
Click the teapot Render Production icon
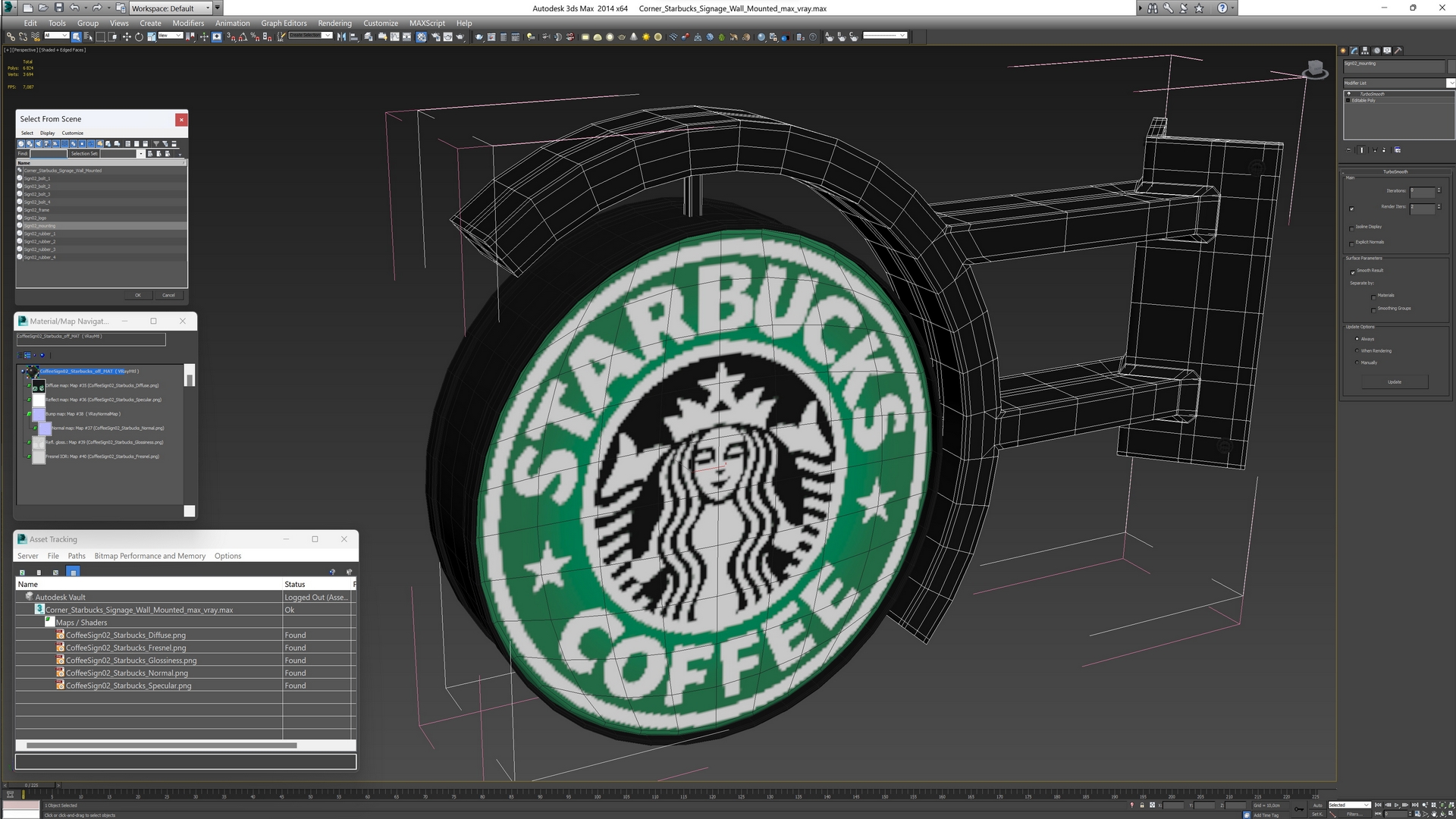click(460, 36)
